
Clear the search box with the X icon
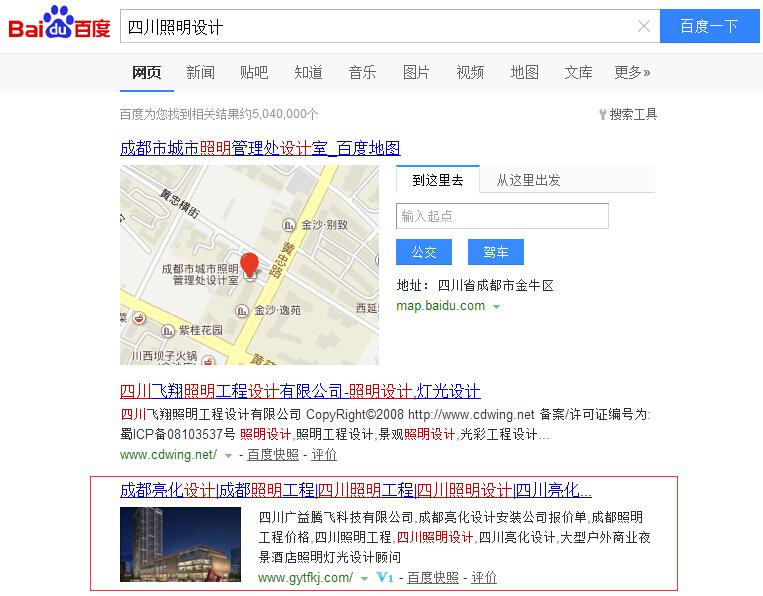[643, 27]
